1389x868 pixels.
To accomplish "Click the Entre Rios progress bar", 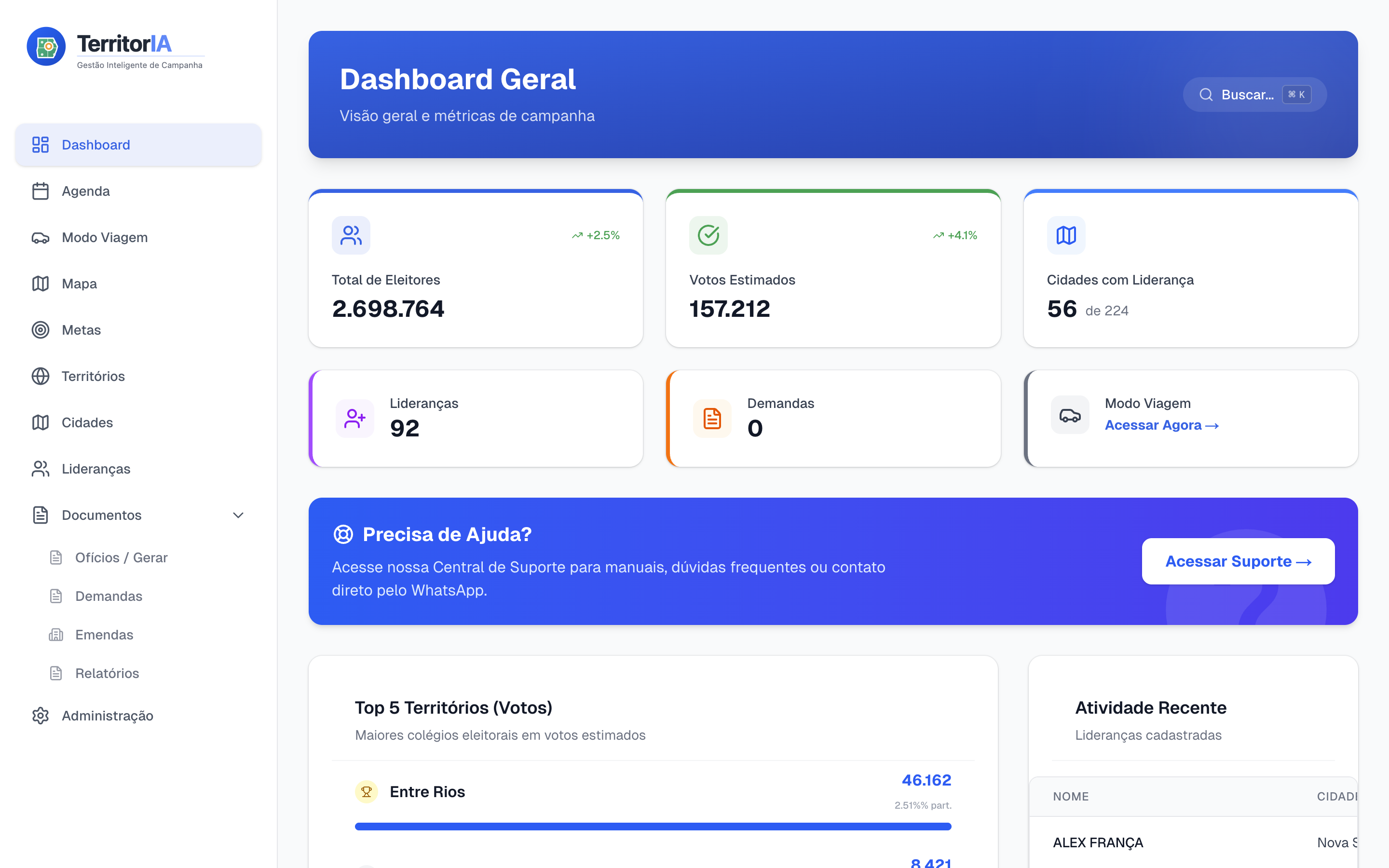I will point(653,826).
